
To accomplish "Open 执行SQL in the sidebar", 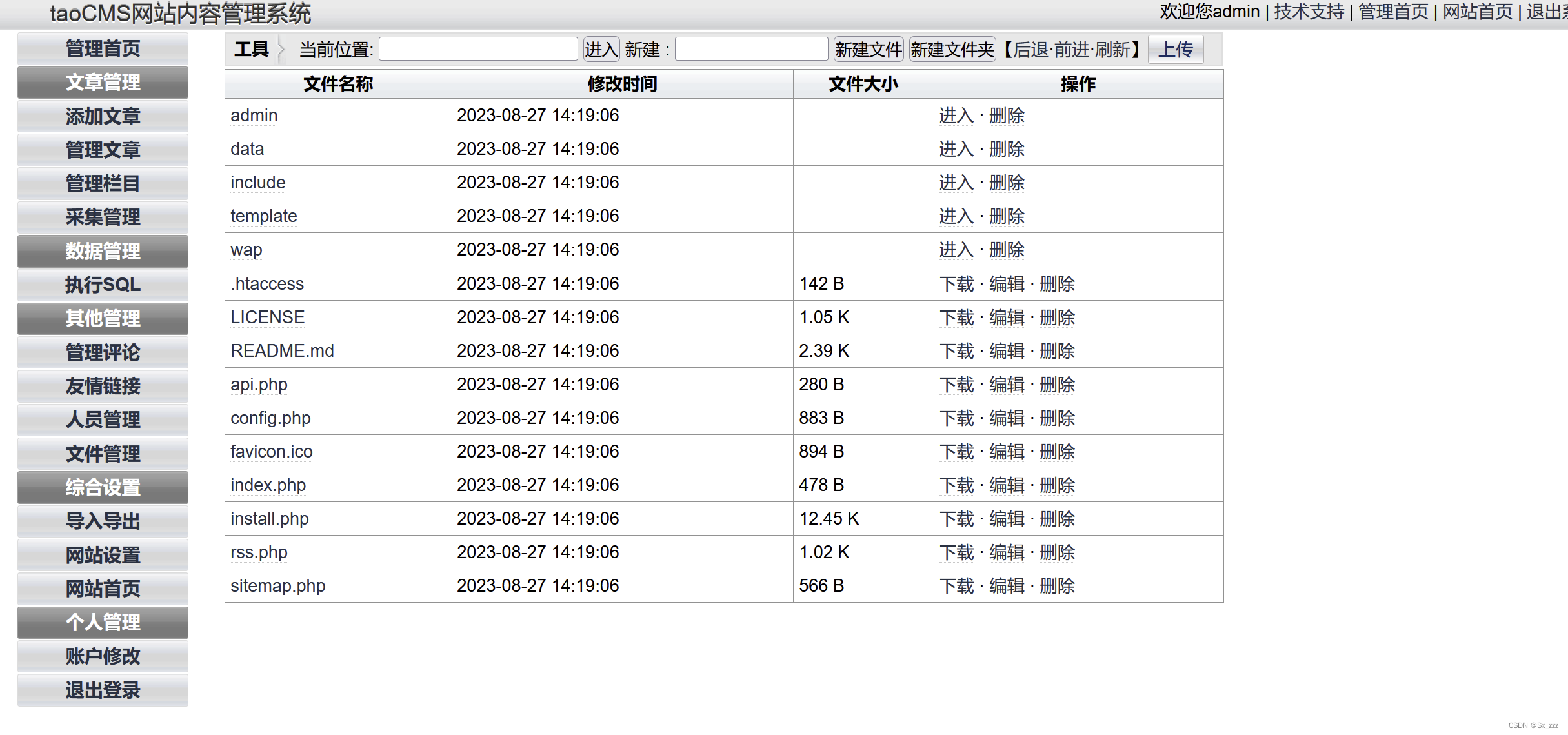I will [x=103, y=285].
